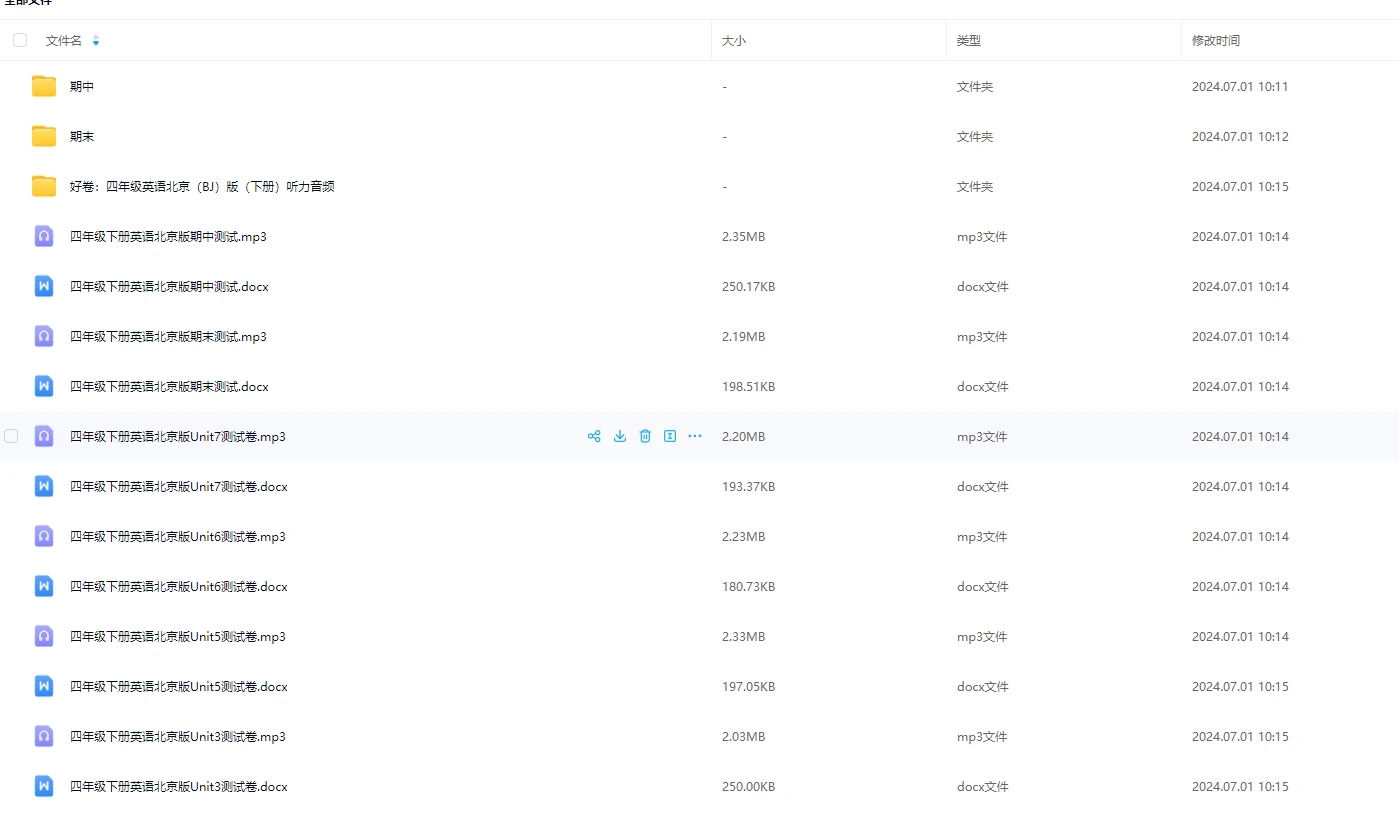The width and height of the screenshot is (1399, 817).
Task: Toggle the select-all checkbox in header
Action: pyautogui.click(x=20, y=40)
